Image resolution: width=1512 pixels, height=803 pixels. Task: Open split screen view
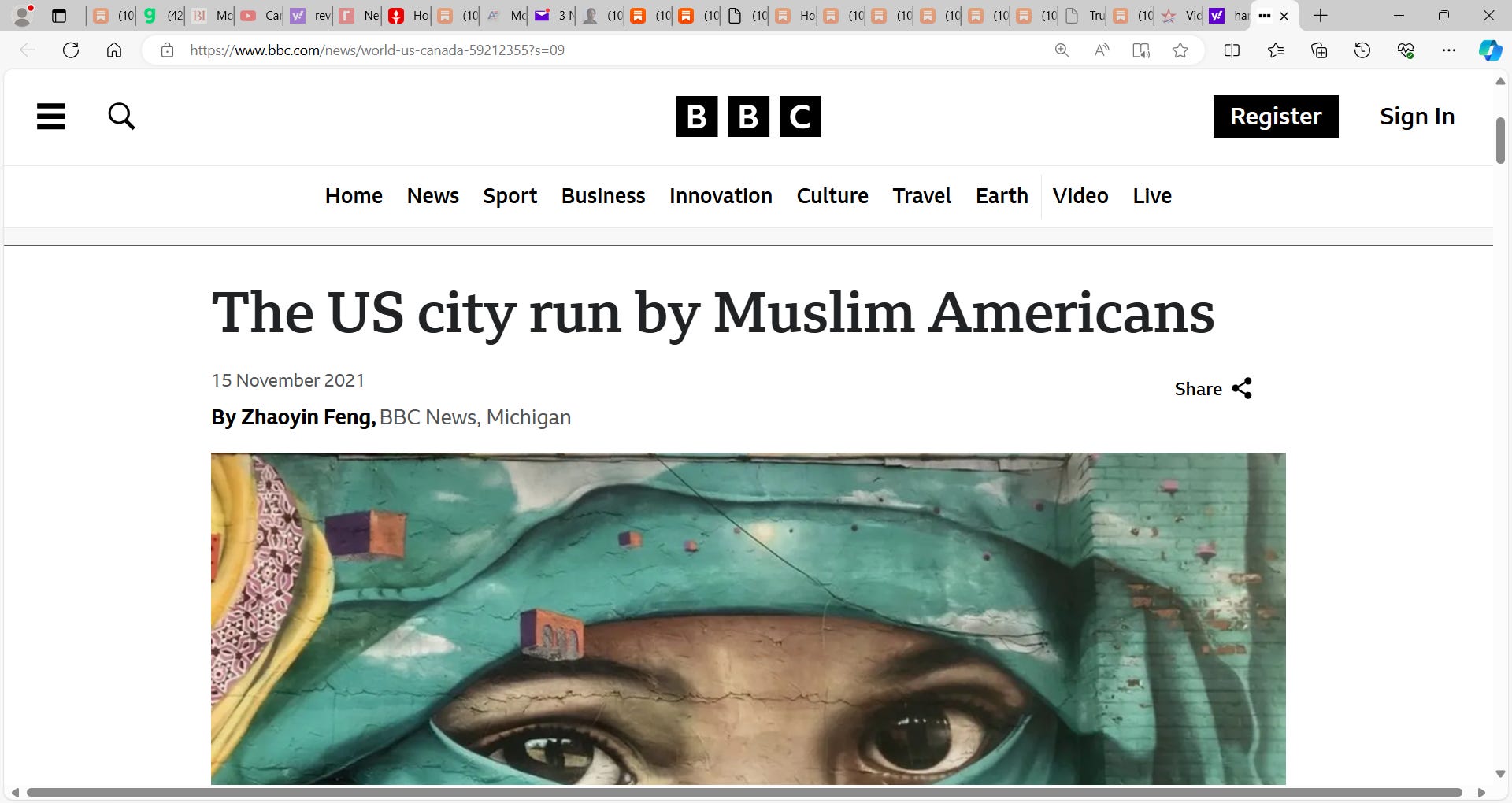click(x=1232, y=50)
